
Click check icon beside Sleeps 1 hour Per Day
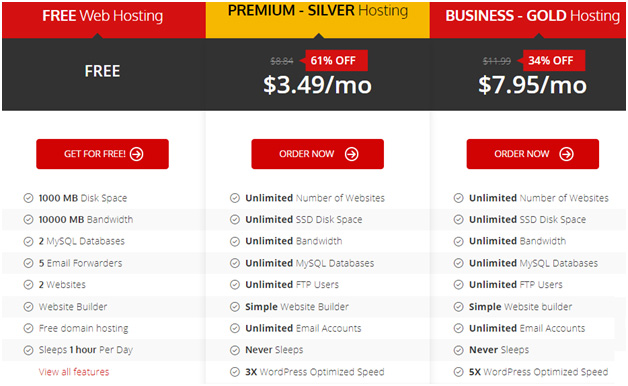[x=28, y=350]
